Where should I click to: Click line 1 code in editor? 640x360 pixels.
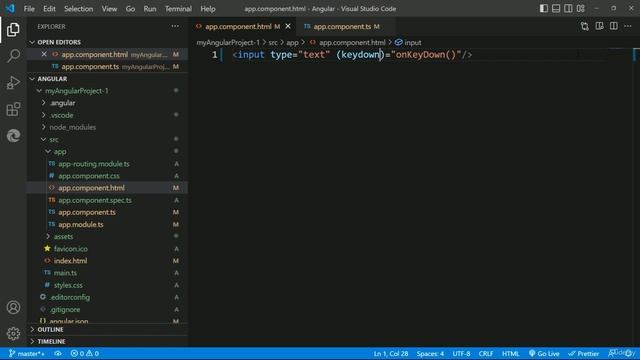[352, 55]
